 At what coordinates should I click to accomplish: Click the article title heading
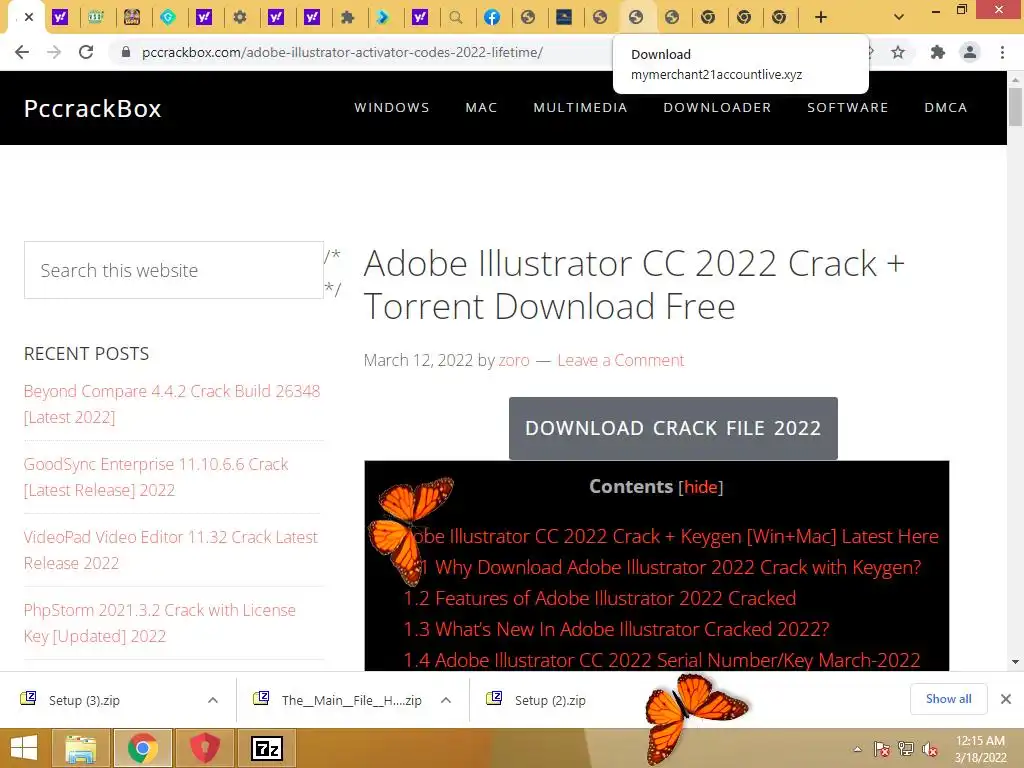click(x=634, y=285)
